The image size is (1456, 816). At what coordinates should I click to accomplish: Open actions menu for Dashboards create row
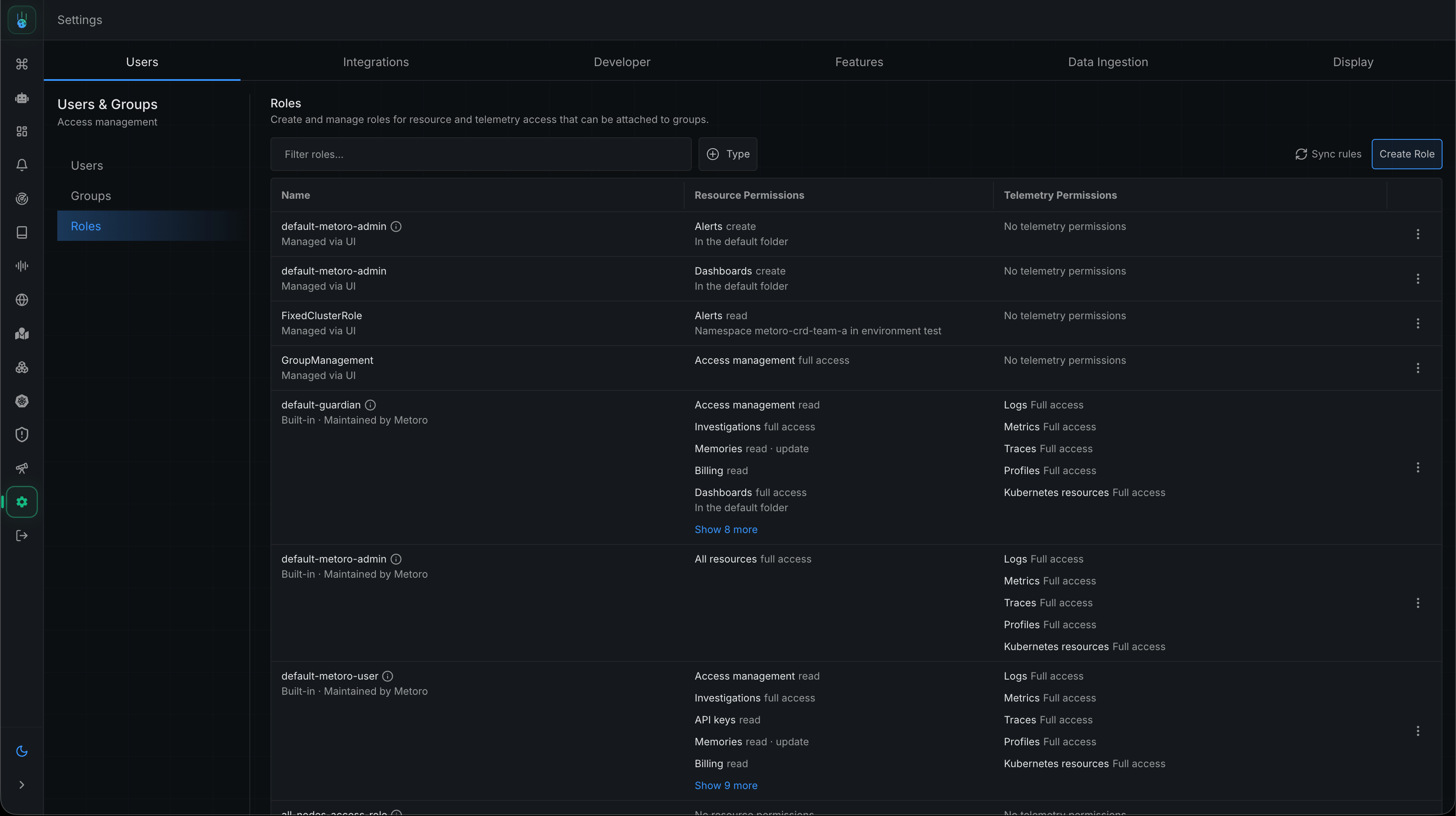click(x=1418, y=278)
